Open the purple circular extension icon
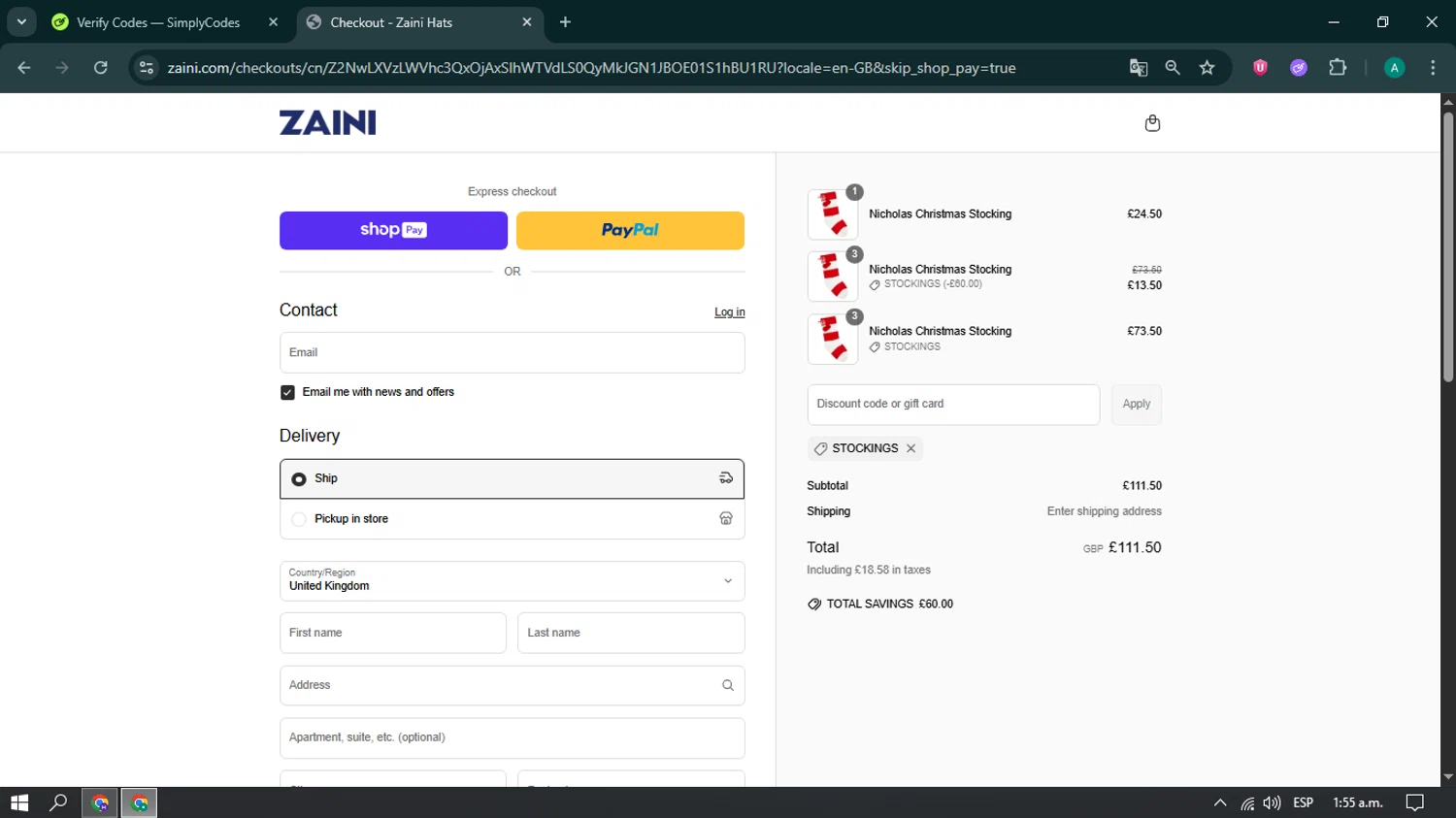 [x=1299, y=68]
